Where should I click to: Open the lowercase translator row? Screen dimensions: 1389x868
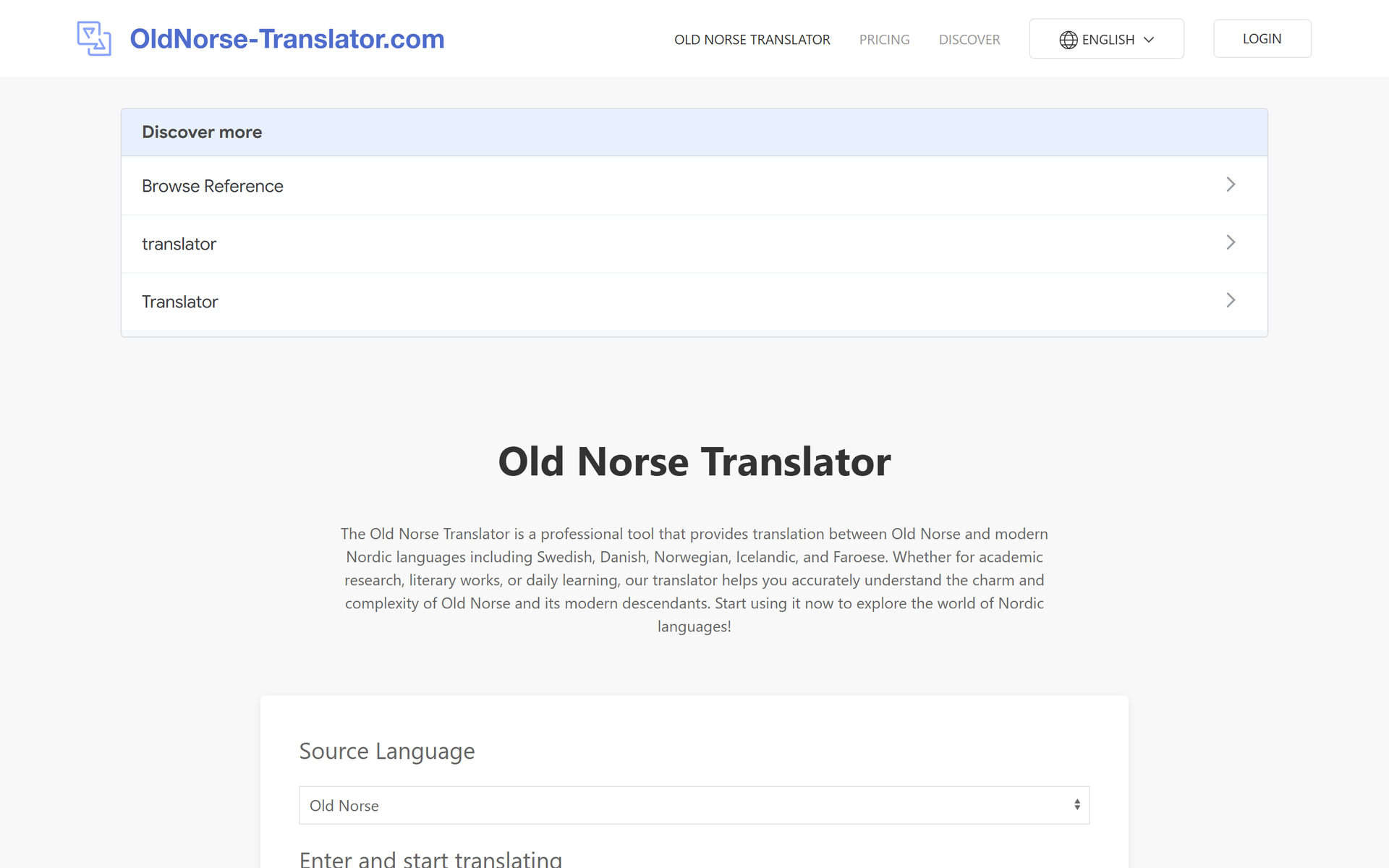point(694,244)
